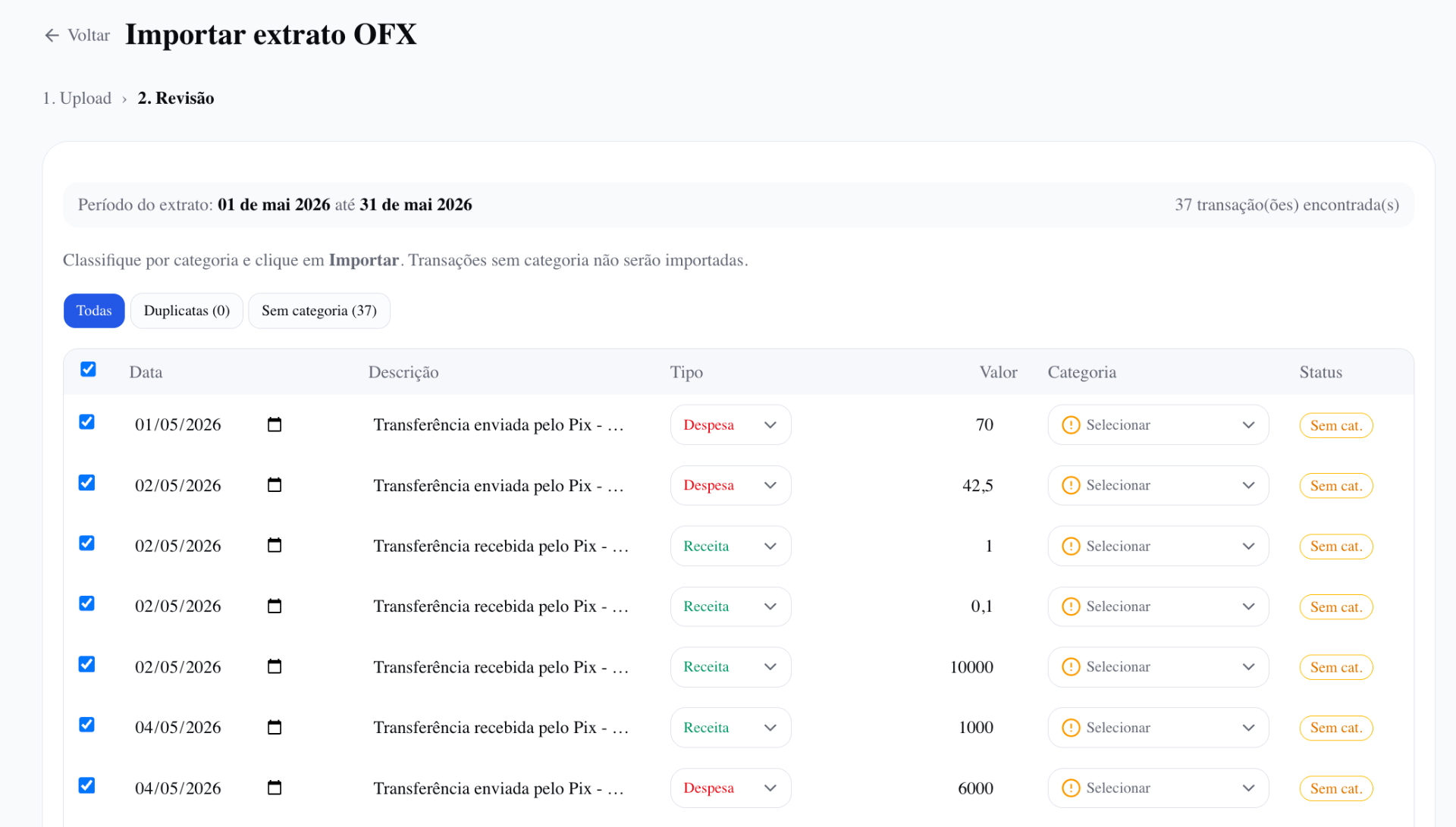This screenshot has width=1456, height=827.
Task: Click the 37 transação(ões) encontrada(s) text
Action: pos(1287,205)
